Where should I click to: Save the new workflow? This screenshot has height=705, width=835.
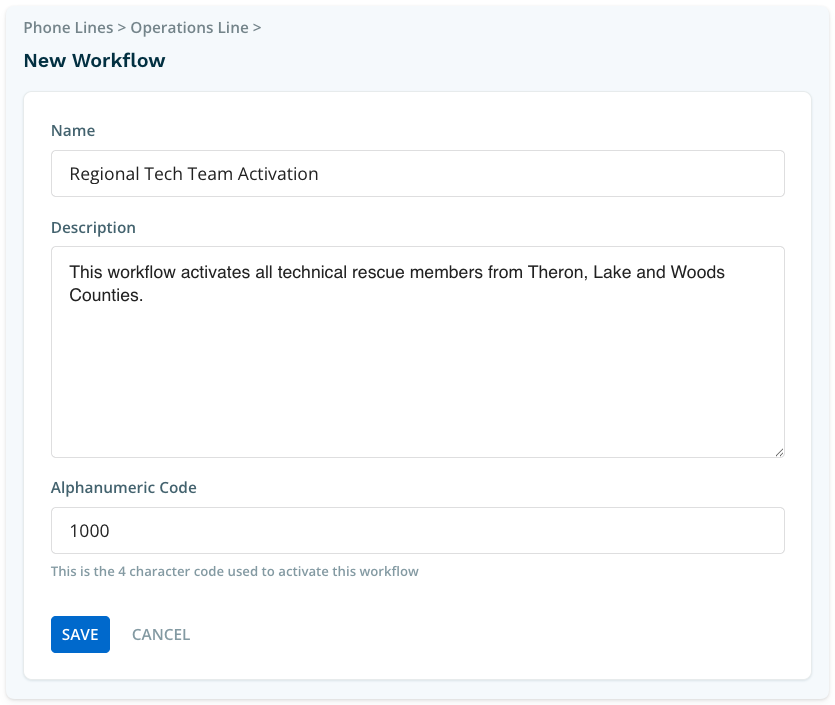(x=80, y=634)
